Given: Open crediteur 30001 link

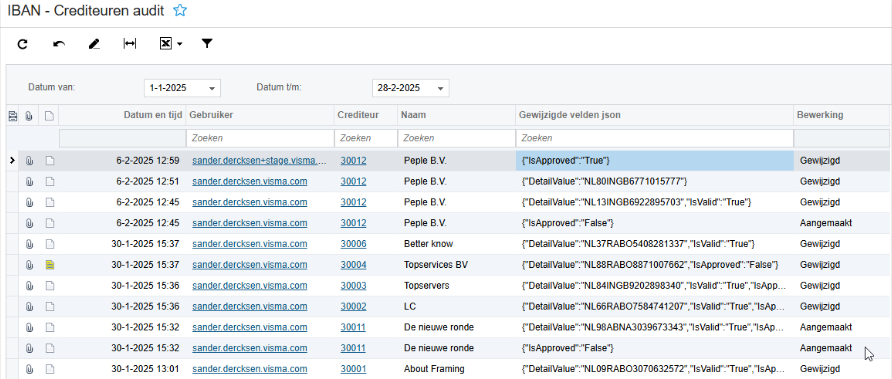Looking at the screenshot, I should click(x=353, y=369).
